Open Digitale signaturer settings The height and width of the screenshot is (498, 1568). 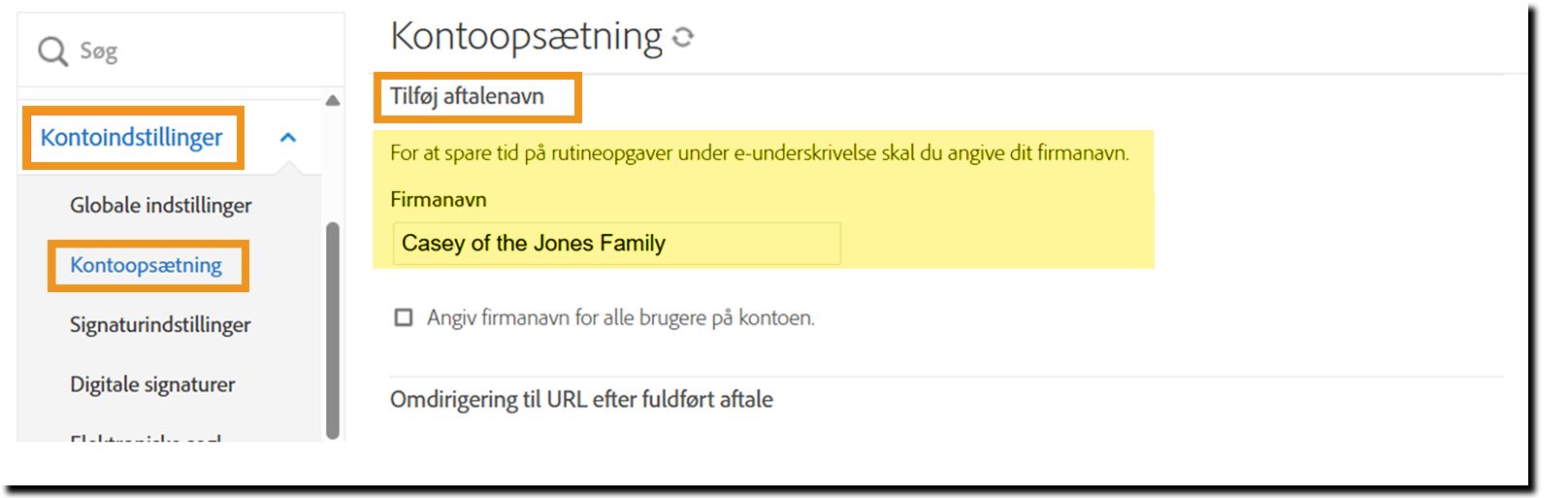pyautogui.click(x=152, y=384)
